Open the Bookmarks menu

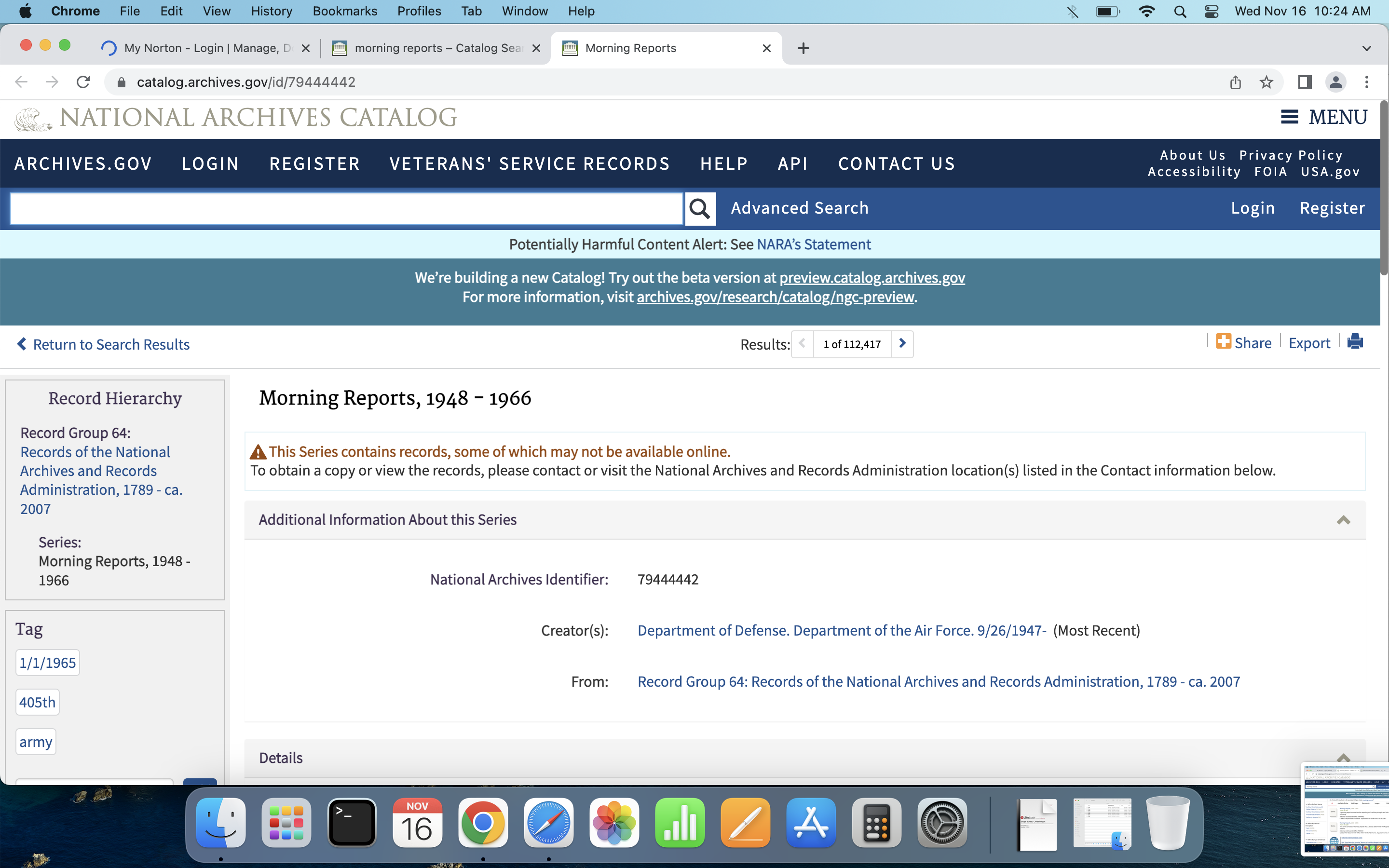point(344,12)
